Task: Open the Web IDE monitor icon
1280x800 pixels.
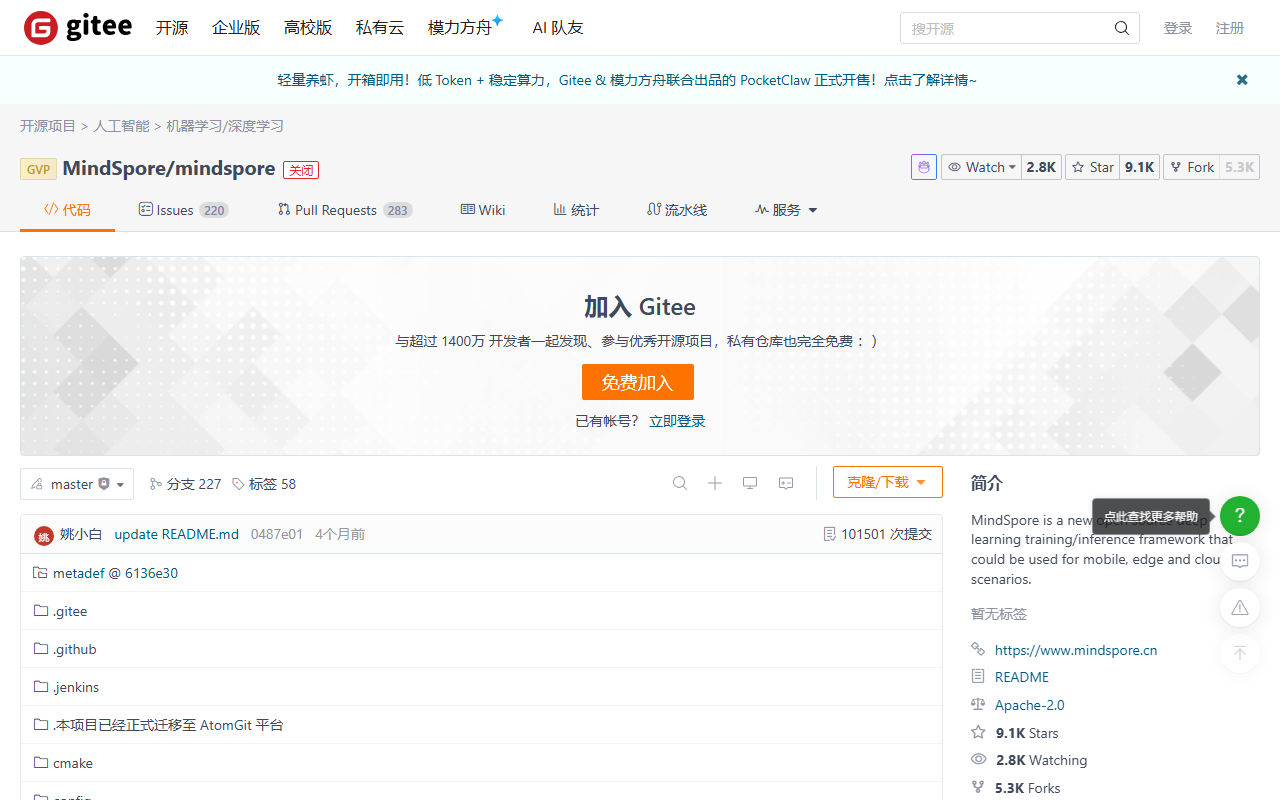Action: (x=750, y=483)
